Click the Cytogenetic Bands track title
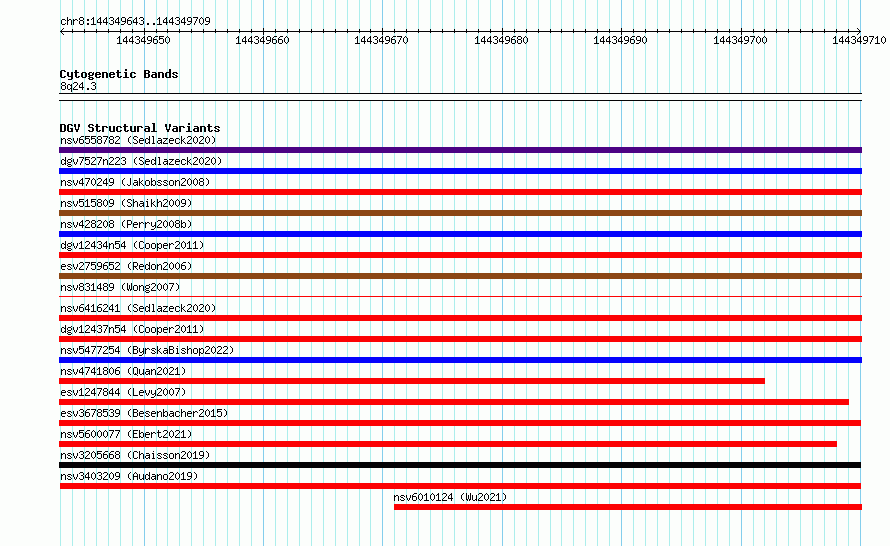Image resolution: width=890 pixels, height=546 pixels. 119,74
